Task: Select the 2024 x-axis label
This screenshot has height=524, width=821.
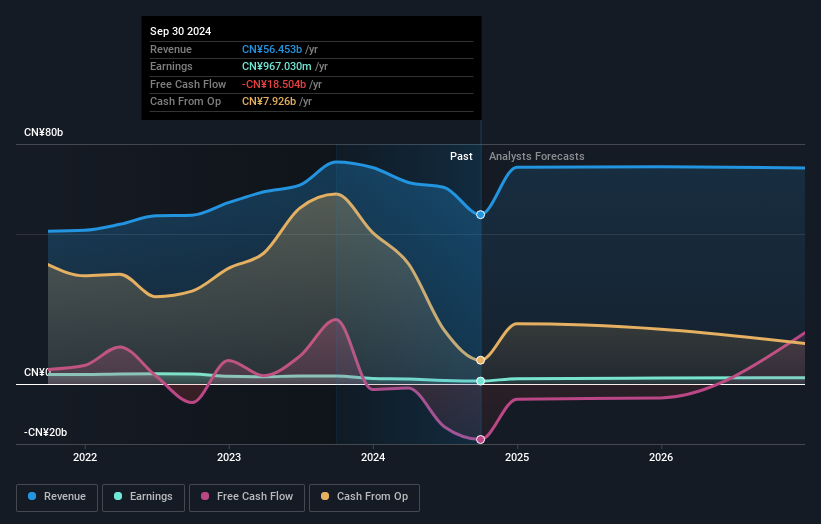Action: [373, 457]
